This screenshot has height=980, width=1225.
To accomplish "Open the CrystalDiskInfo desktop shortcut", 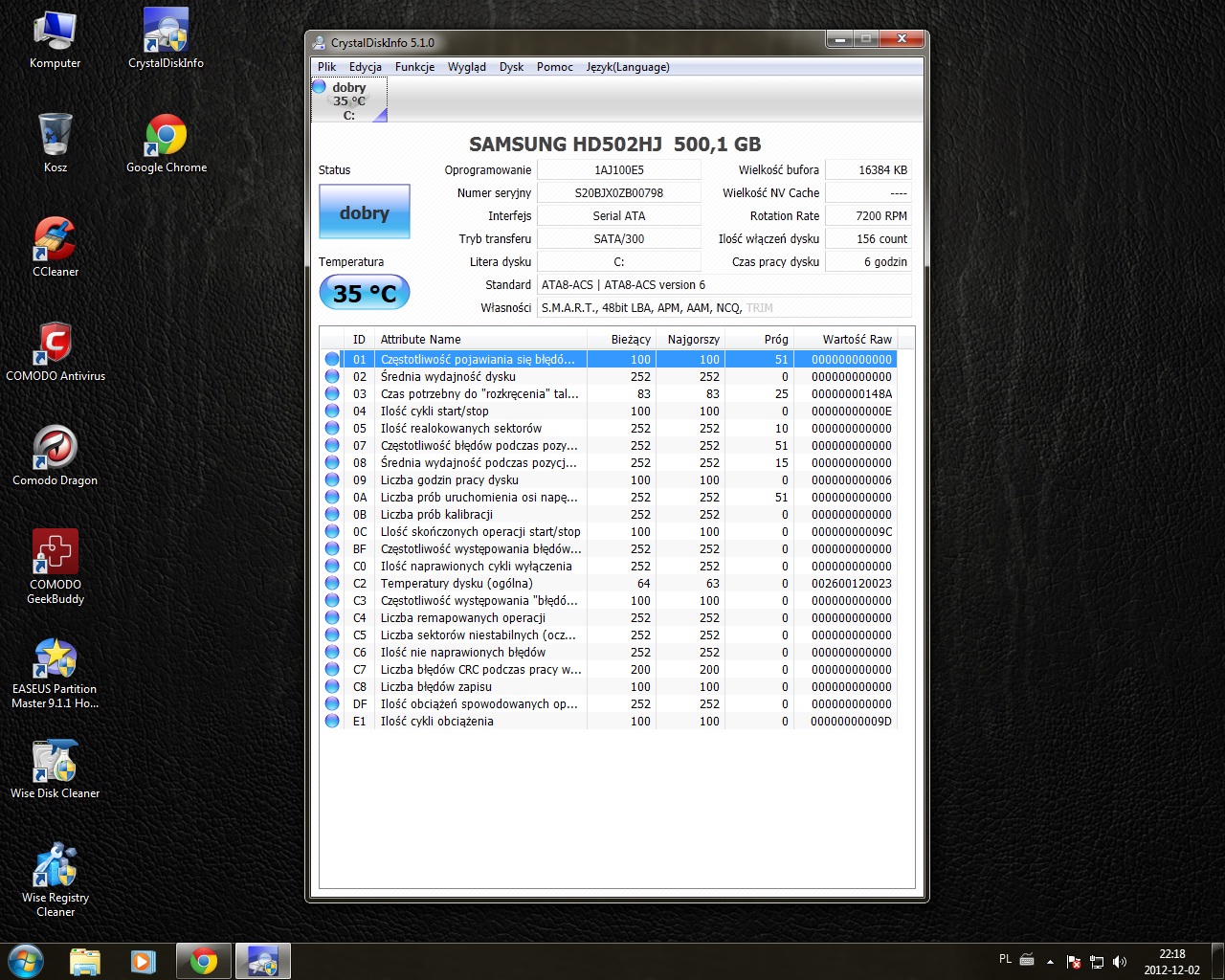I will click(166, 39).
